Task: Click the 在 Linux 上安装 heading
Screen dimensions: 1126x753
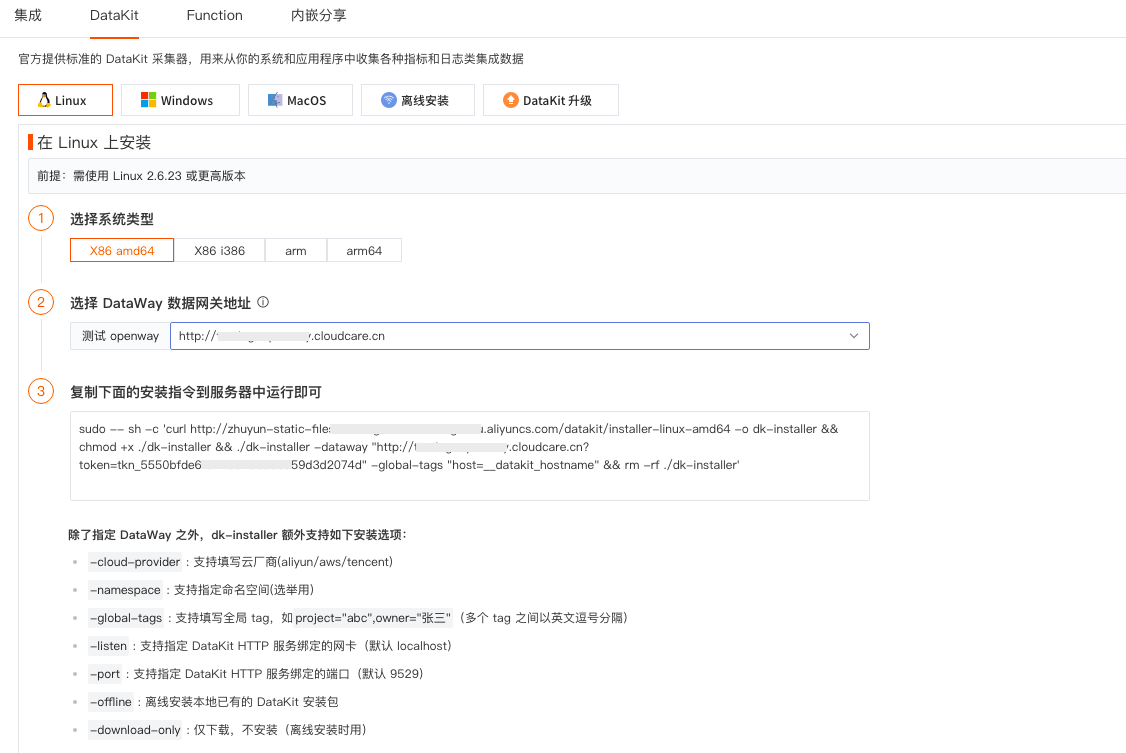Action: (94, 142)
